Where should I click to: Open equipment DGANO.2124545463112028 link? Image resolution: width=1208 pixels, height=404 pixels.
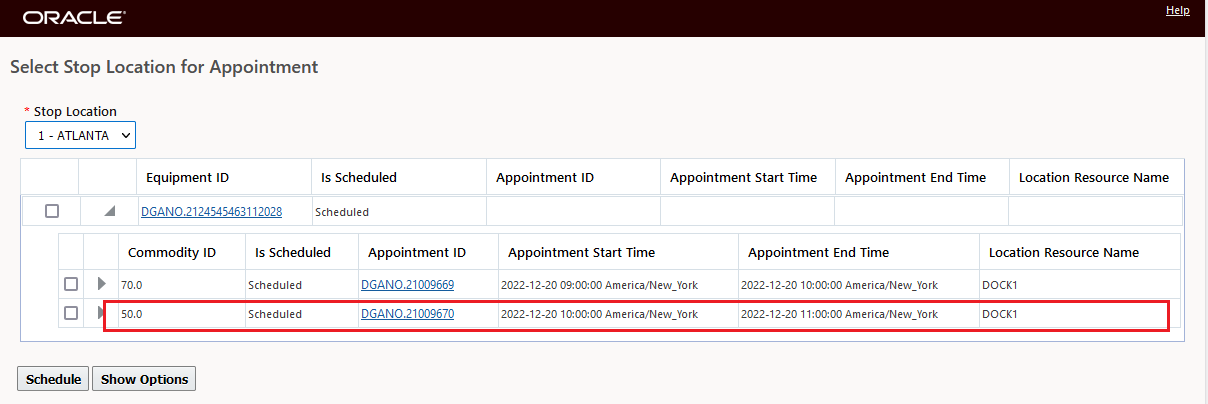click(x=211, y=212)
